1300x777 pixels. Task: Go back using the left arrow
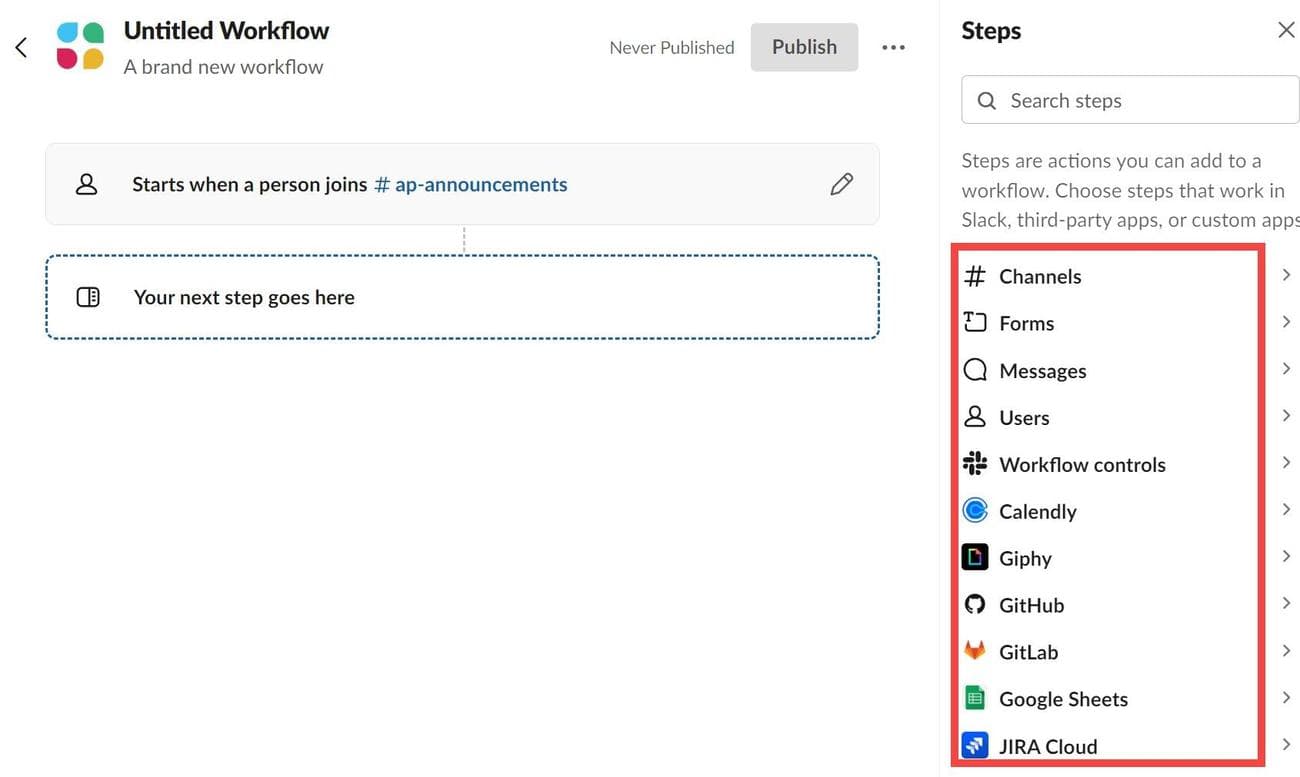tap(21, 47)
